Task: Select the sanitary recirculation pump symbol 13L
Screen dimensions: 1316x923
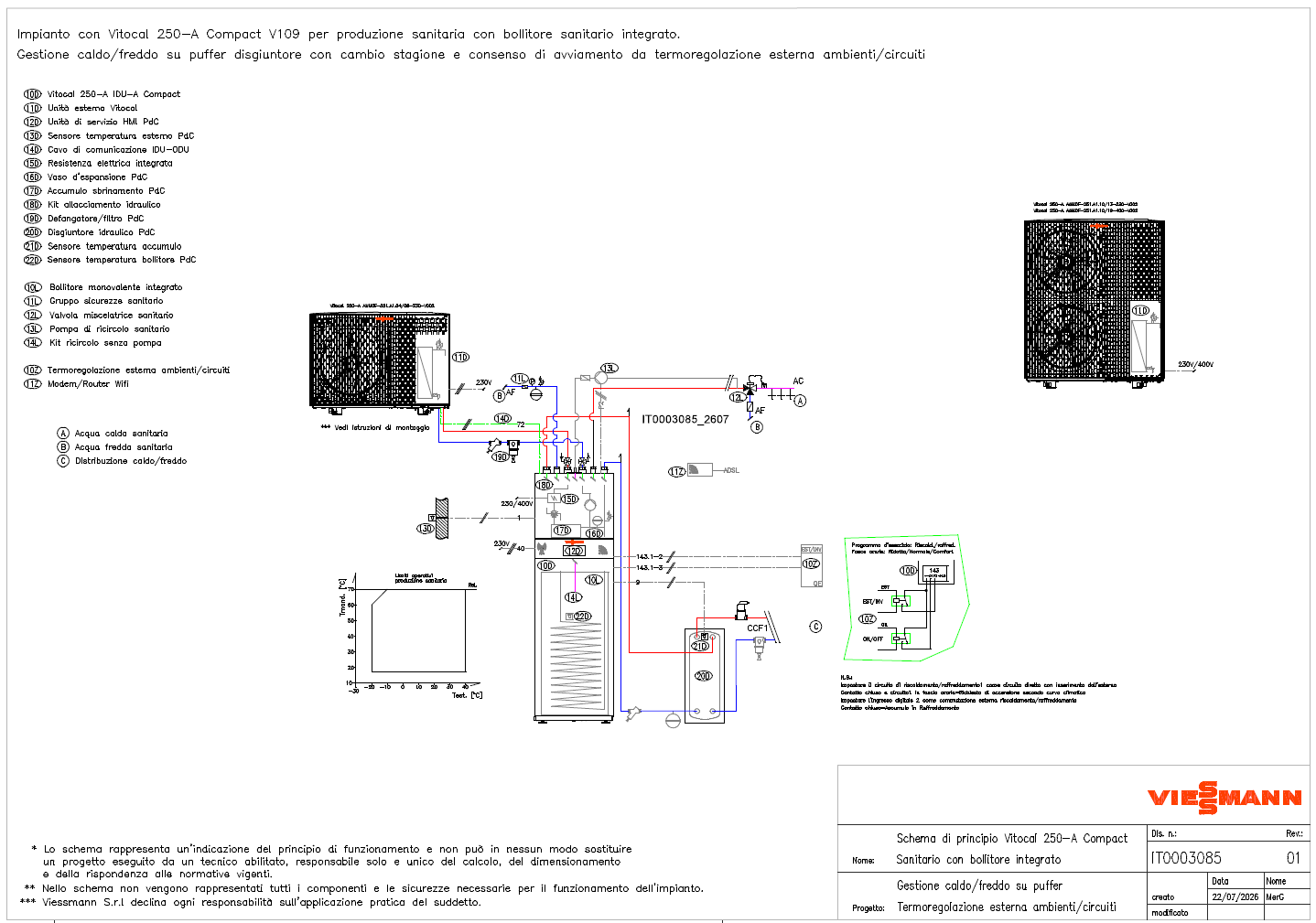Action: (x=600, y=377)
